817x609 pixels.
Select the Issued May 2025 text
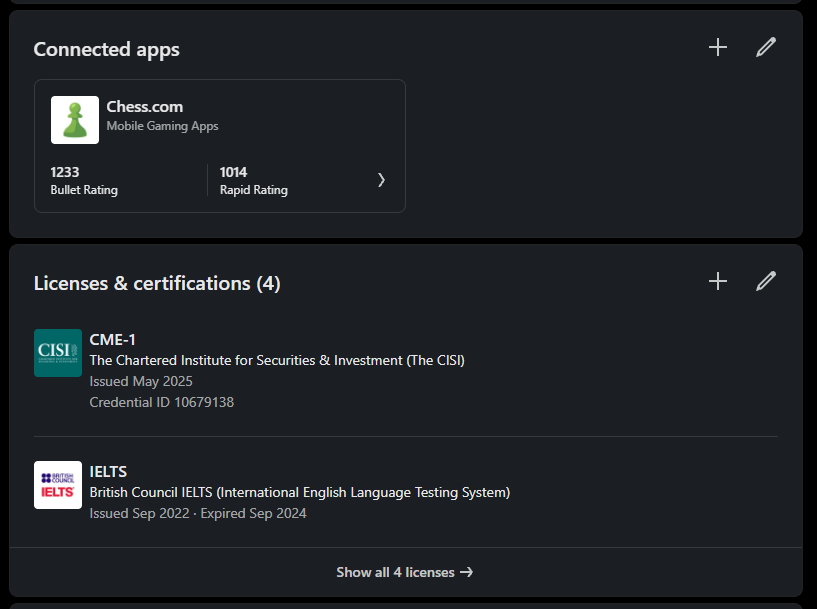tap(141, 381)
